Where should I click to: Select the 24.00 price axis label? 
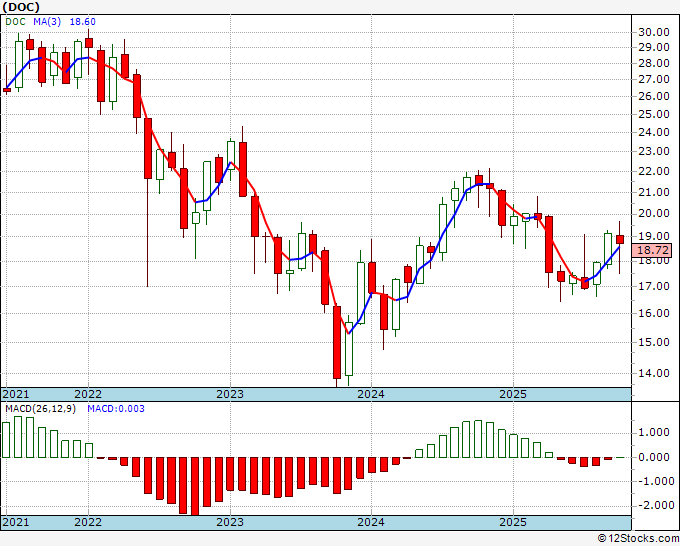[654, 132]
